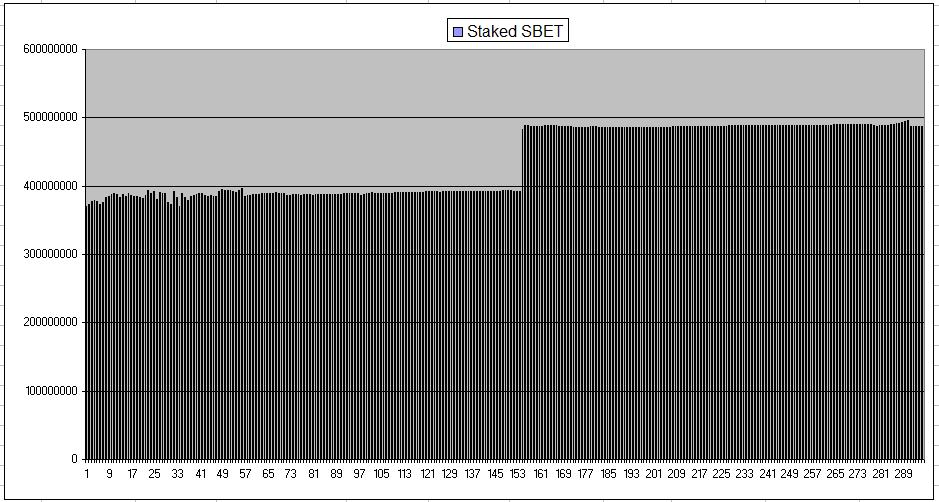Click the 500000000 y-axis label
This screenshot has width=939, height=502.
pyautogui.click(x=50, y=117)
